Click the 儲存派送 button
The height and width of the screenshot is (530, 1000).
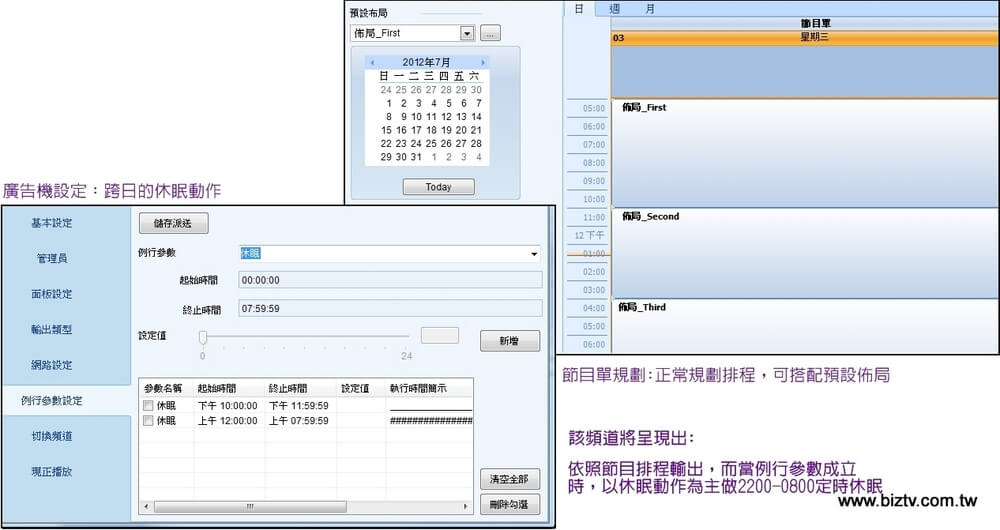173,224
